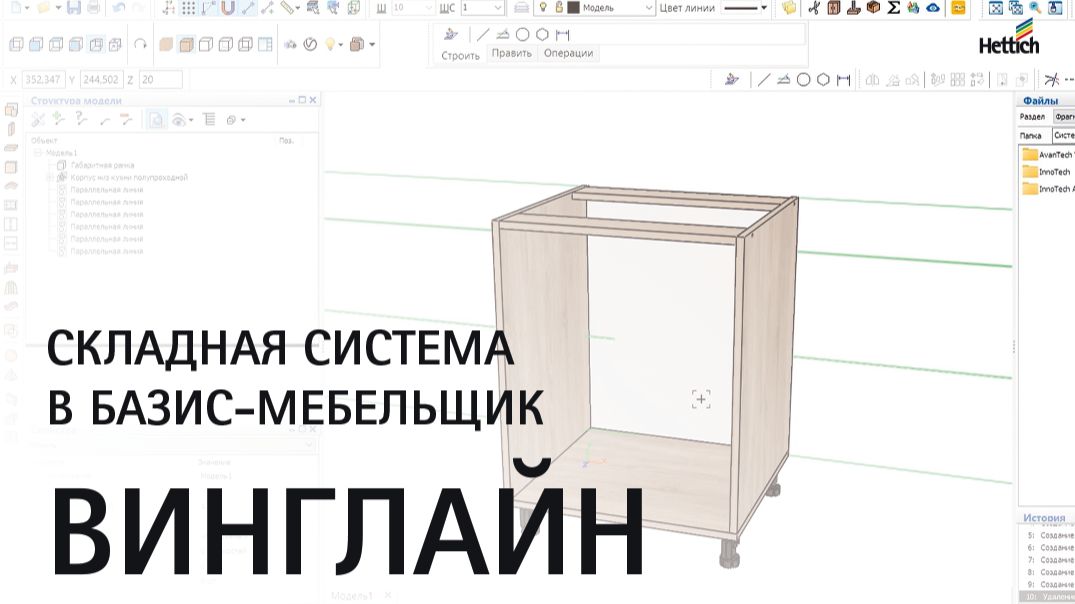Click the camera icon beside render icon
1075x604 pixels.
[x=291, y=45]
